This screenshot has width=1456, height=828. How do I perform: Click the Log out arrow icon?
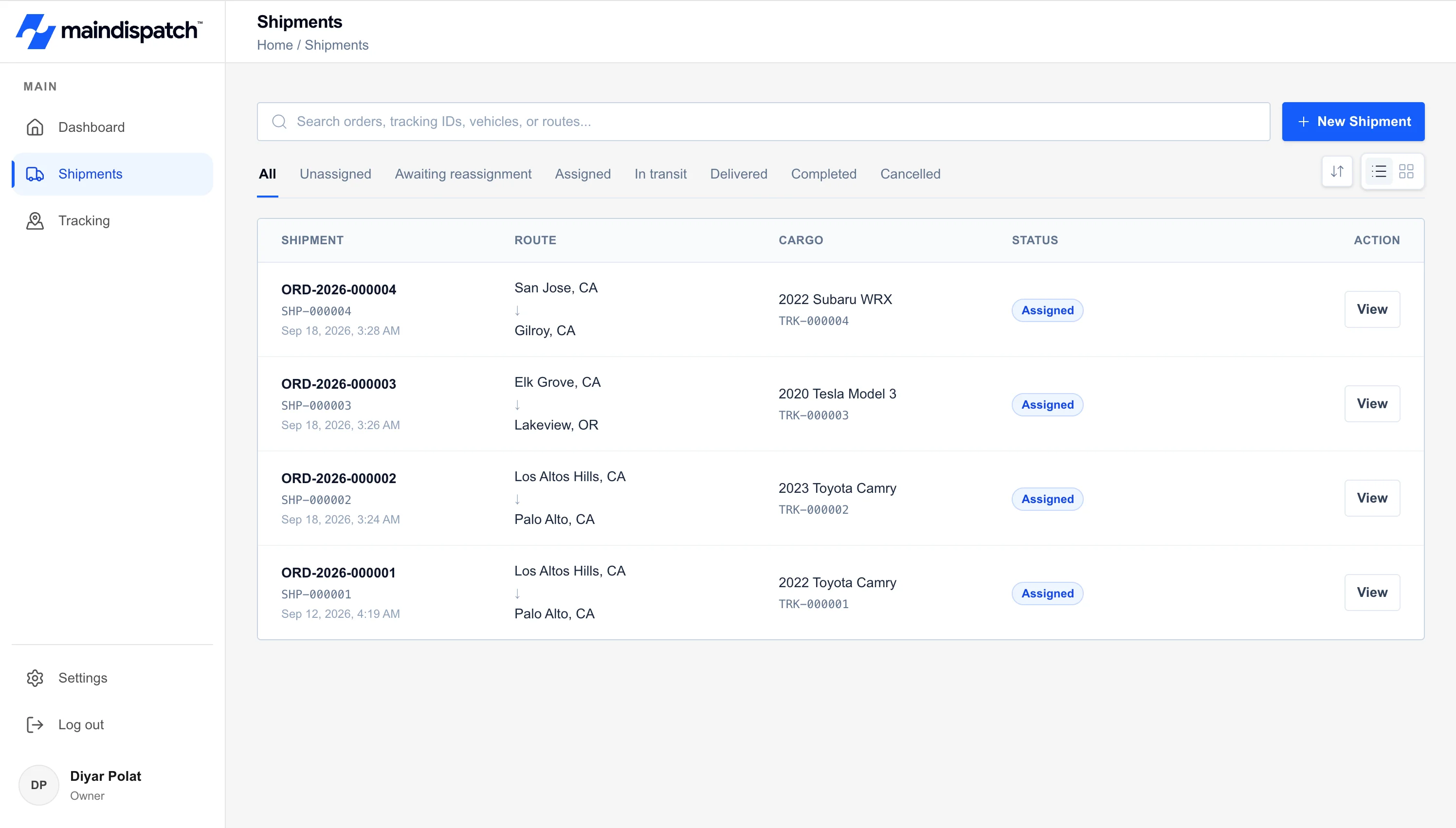click(x=35, y=724)
